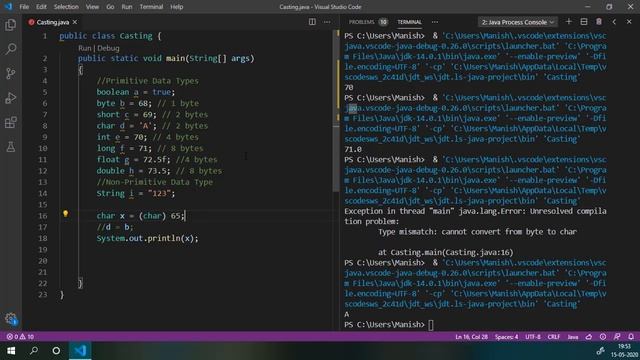The width and height of the screenshot is (640, 360).
Task: Open the Test flask view
Action: [11, 147]
